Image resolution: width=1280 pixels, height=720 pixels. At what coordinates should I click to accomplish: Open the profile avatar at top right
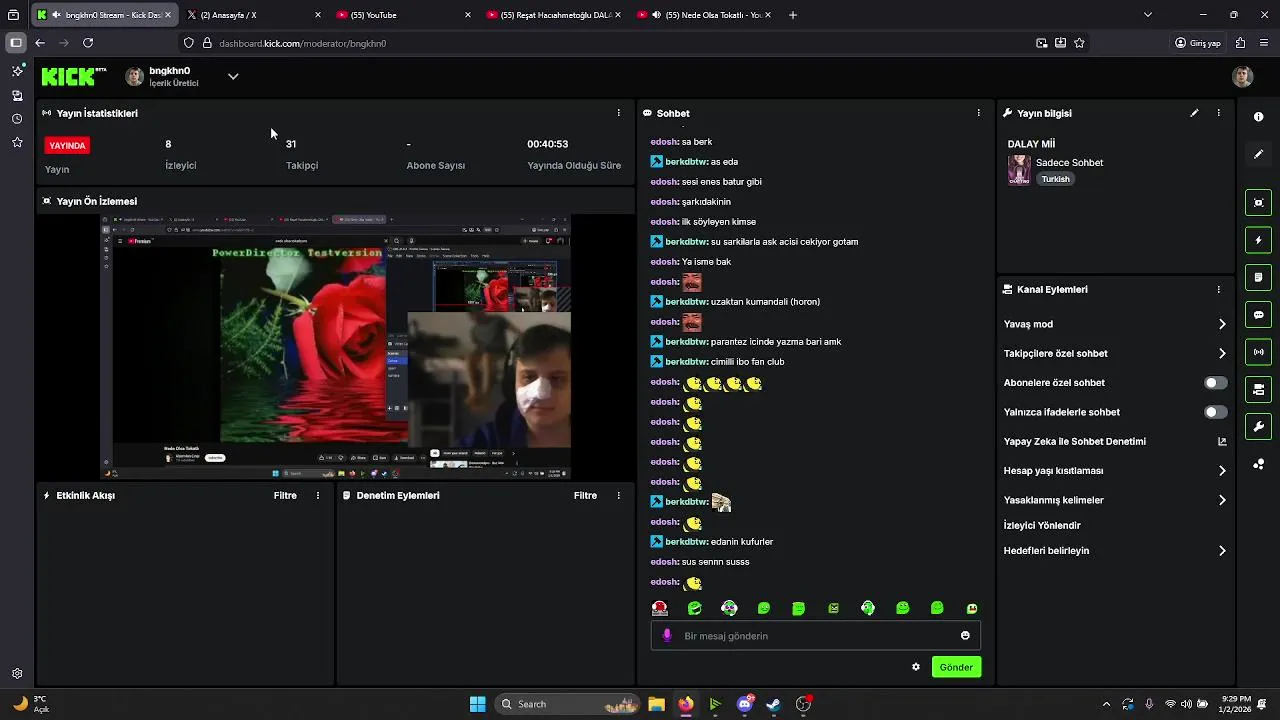pos(1242,77)
